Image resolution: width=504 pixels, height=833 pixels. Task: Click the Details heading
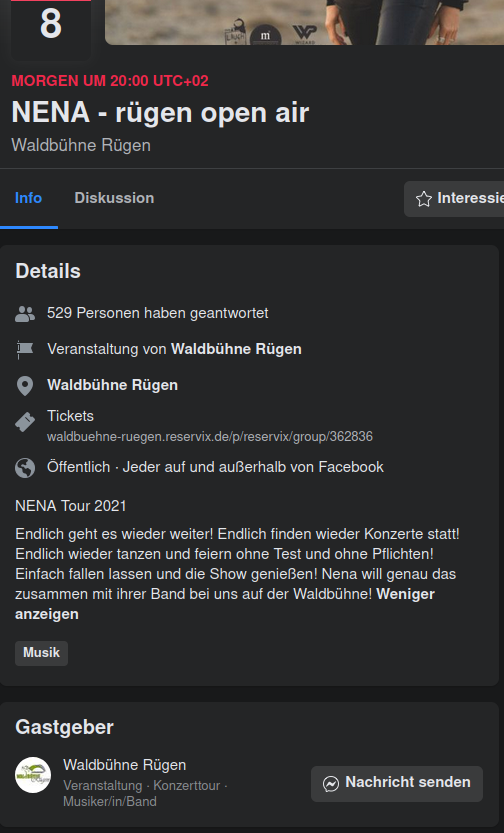[x=48, y=271]
